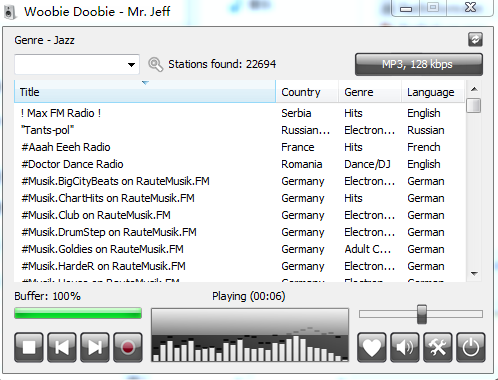This screenshot has width=498, height=380.
Task: Click the 'Buffer: 100%' label
Action: point(47,296)
